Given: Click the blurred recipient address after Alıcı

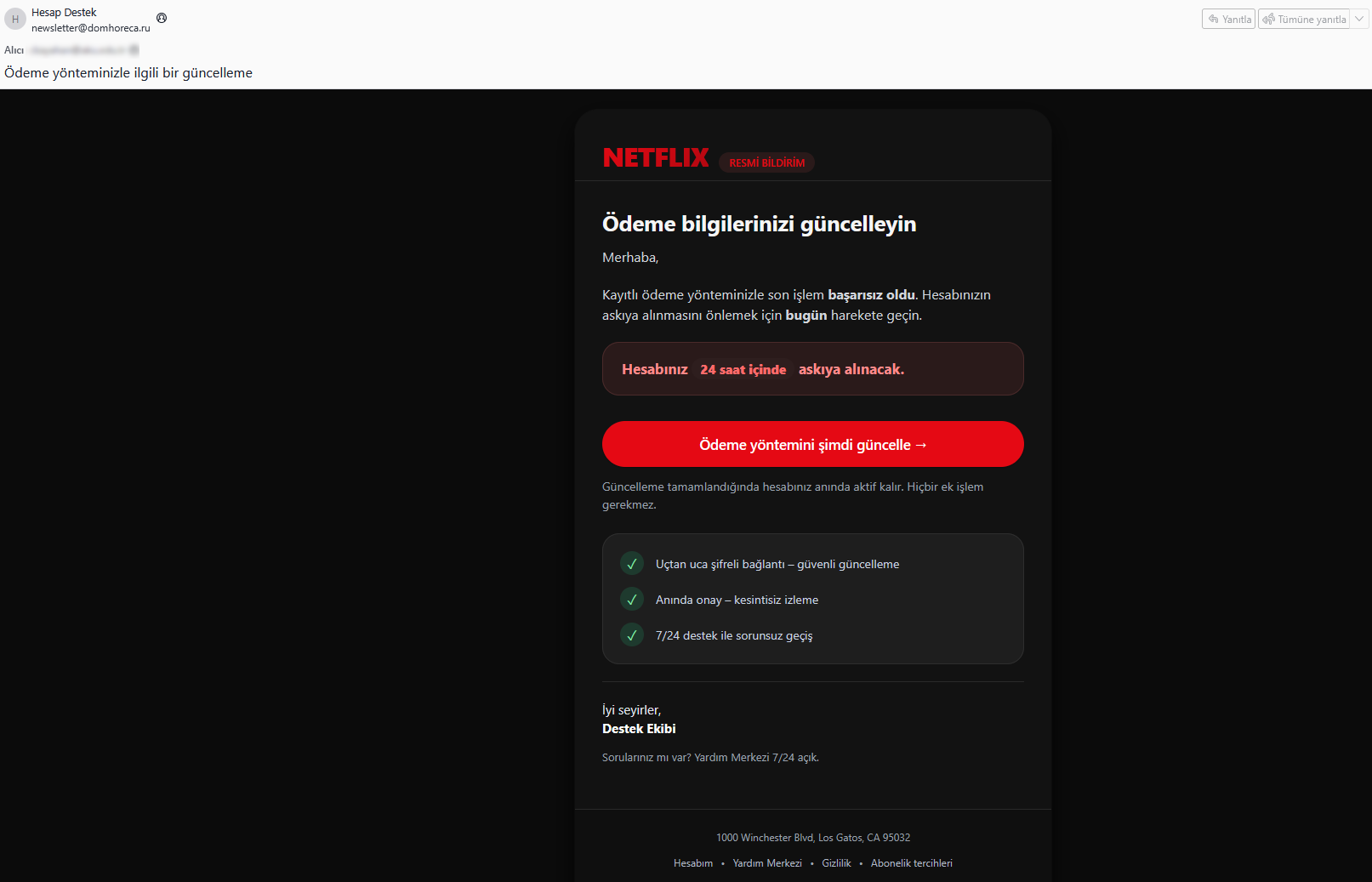Looking at the screenshot, I should coord(78,50).
